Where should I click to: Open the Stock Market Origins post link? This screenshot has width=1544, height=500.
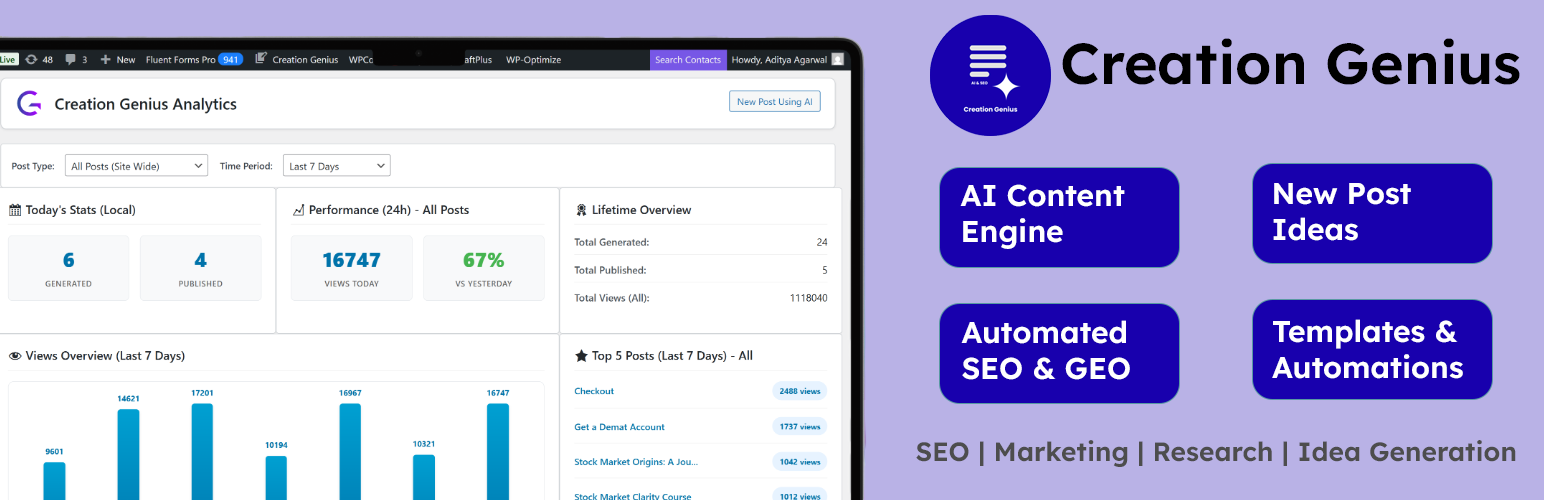[x=636, y=462]
